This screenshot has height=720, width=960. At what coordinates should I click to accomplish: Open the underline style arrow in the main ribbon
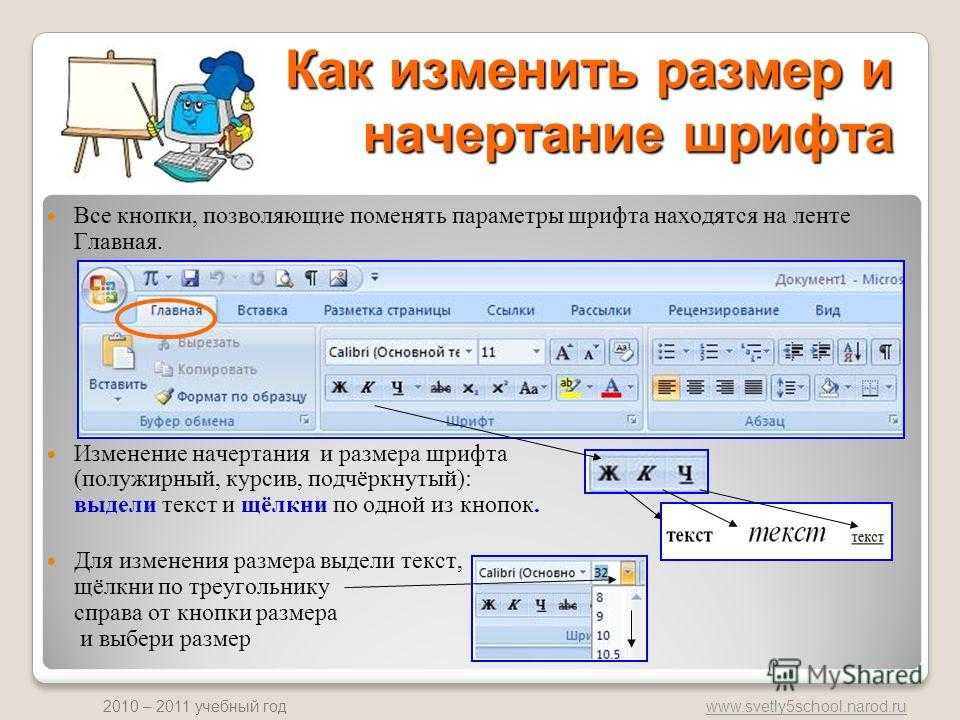[418, 388]
